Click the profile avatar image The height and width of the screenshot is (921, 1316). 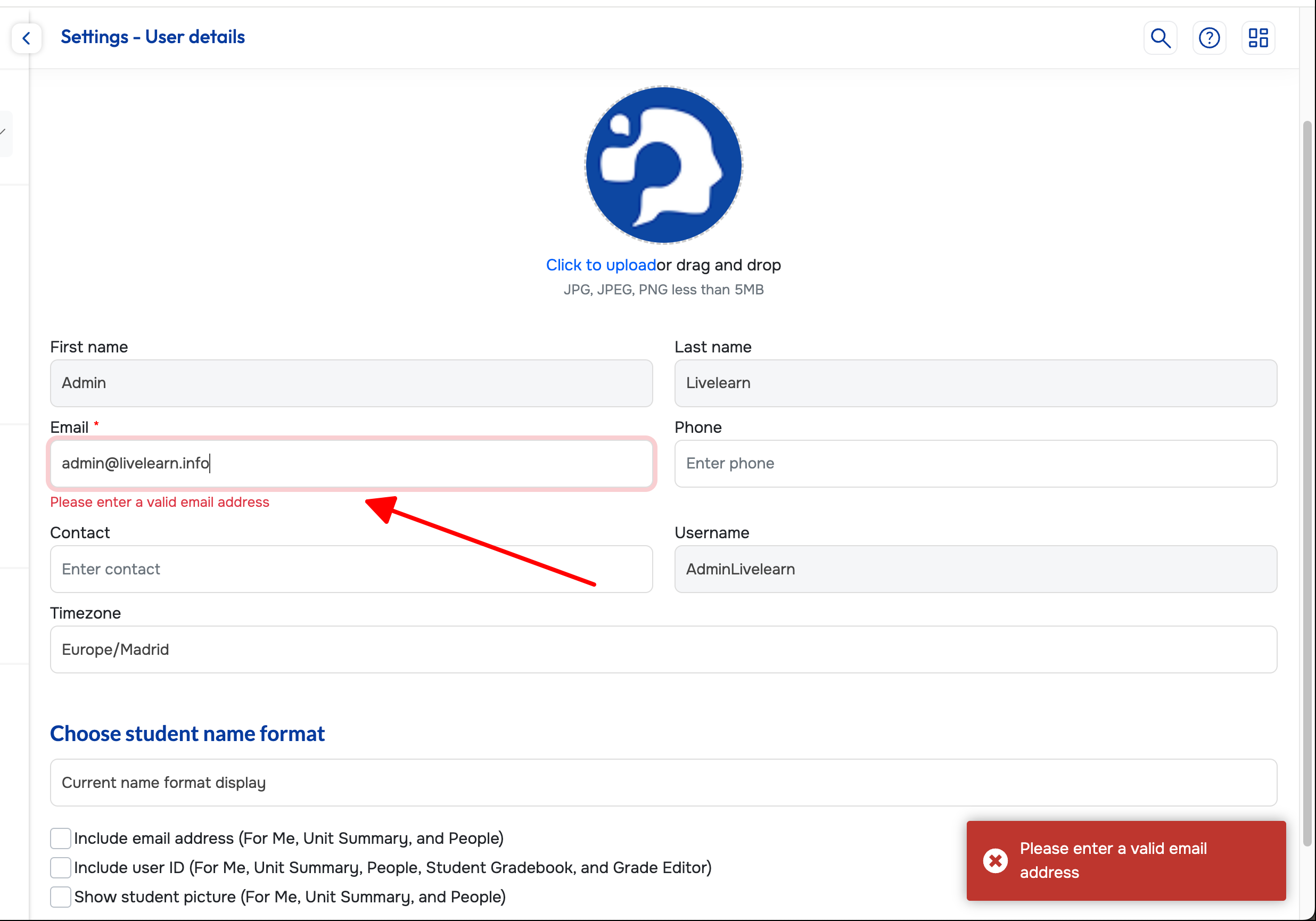point(663,165)
